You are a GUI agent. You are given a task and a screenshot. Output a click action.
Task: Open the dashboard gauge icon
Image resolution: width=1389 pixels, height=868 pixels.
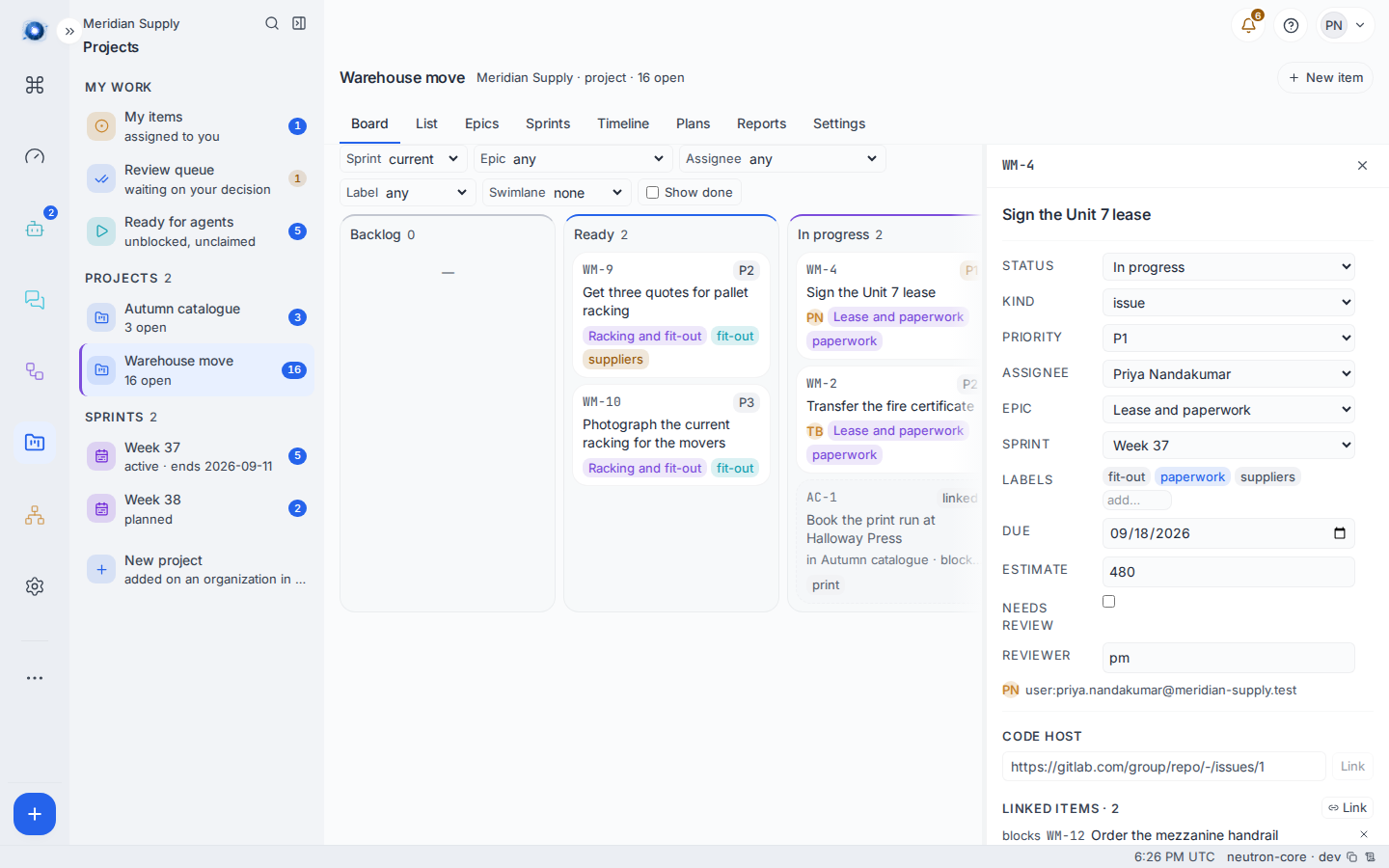[35, 156]
